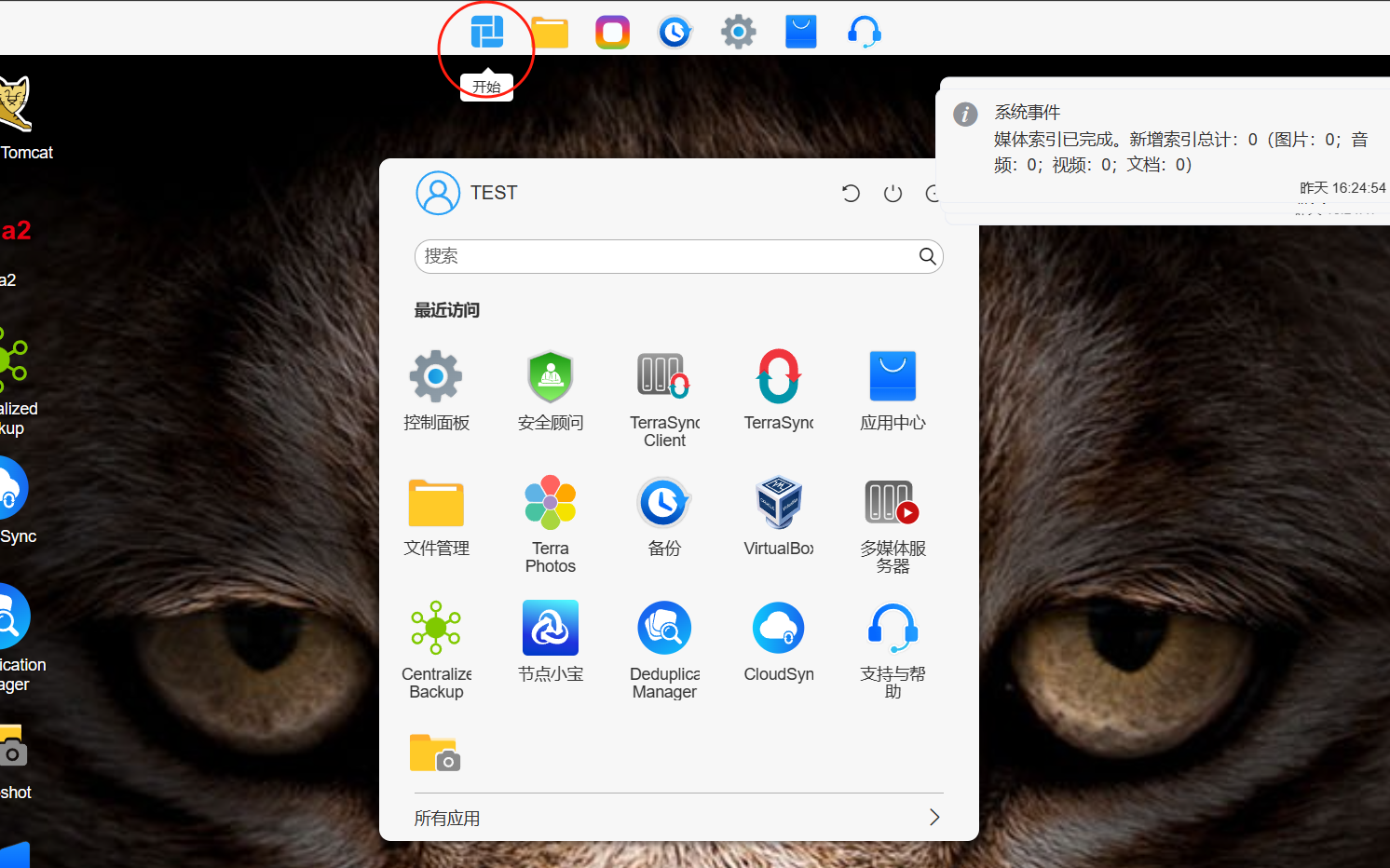The width and height of the screenshot is (1390, 868).
Task: Launch the red-and-teal TerraSync app in the start menu
Action: 779,390
